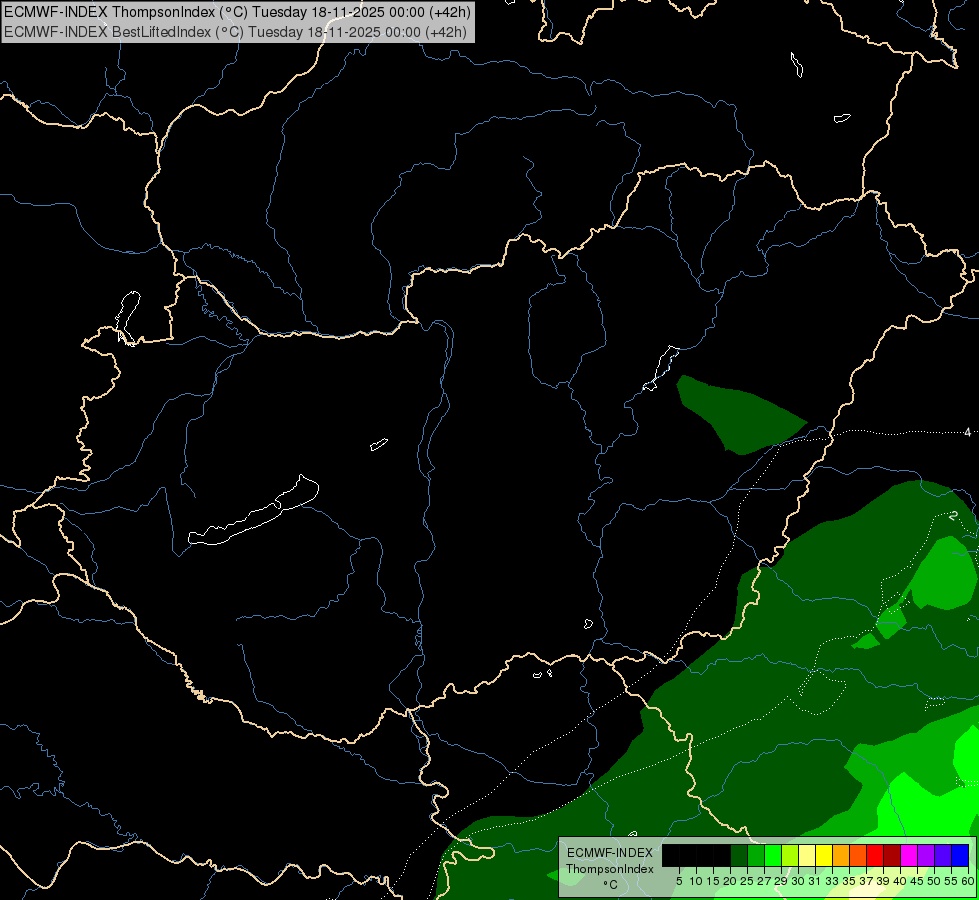Click the purple 45–50 legend swatch

[x=927, y=855]
